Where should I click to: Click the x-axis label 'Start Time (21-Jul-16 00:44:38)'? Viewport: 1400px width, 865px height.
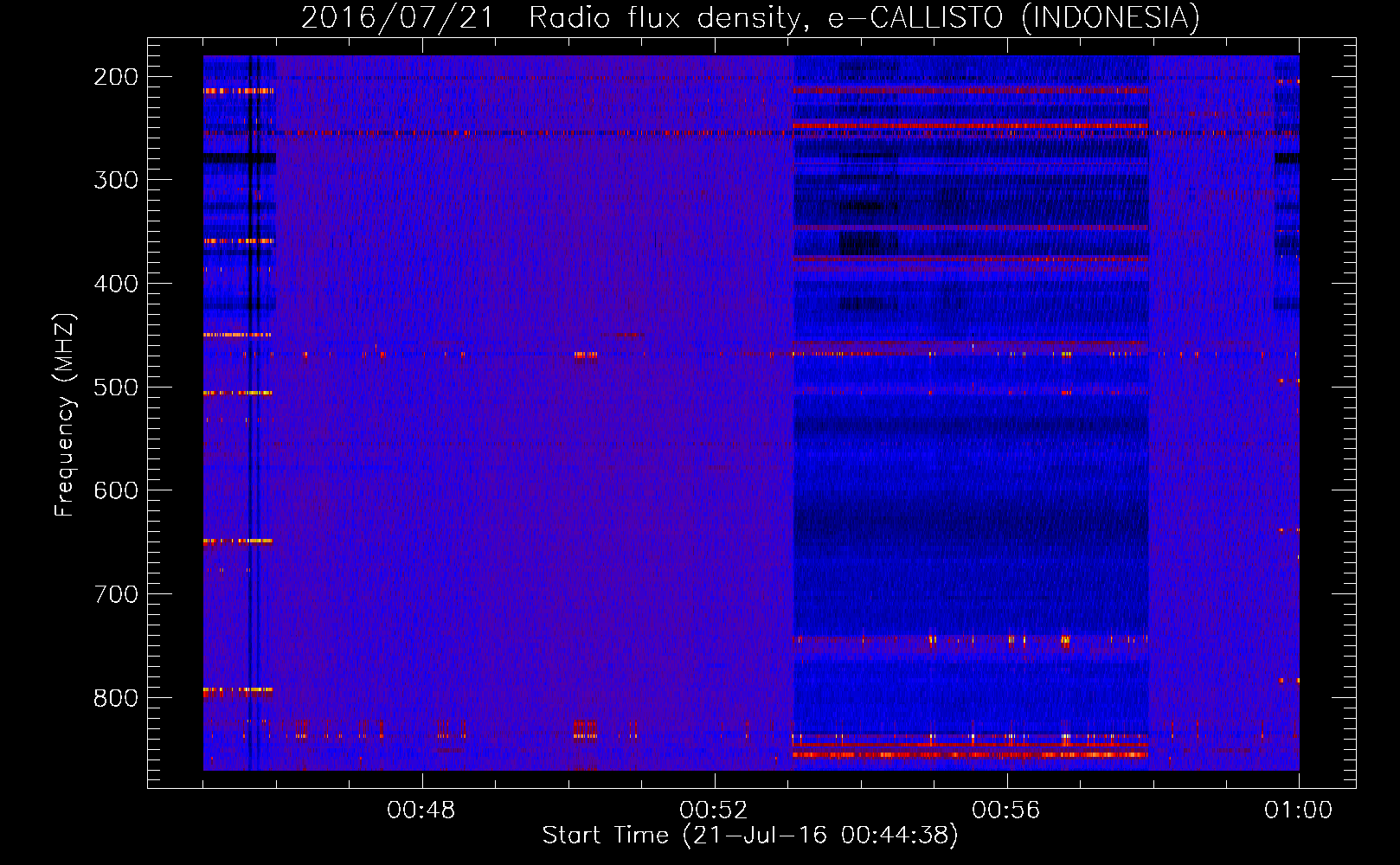[750, 836]
